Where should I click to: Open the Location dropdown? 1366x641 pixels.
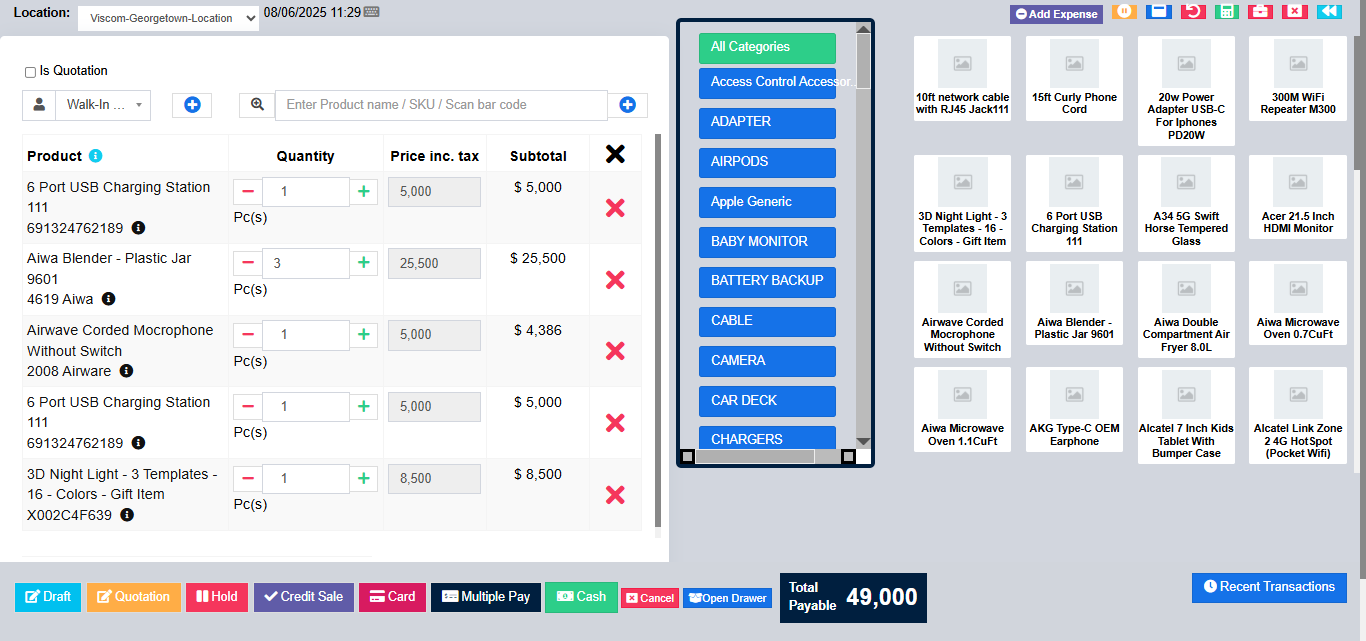click(x=168, y=18)
